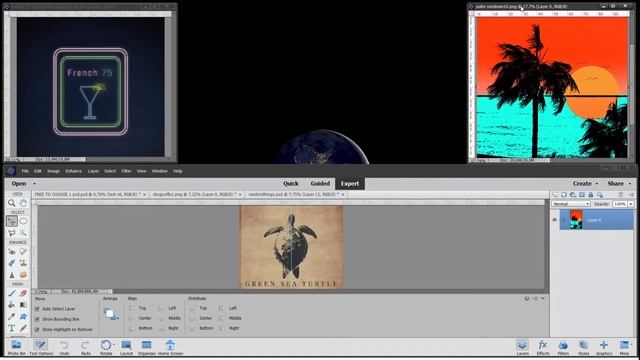Viewport: 640px width, 360px height.
Task: Toggle Show Bounding Box checkbox
Action: 37,319
